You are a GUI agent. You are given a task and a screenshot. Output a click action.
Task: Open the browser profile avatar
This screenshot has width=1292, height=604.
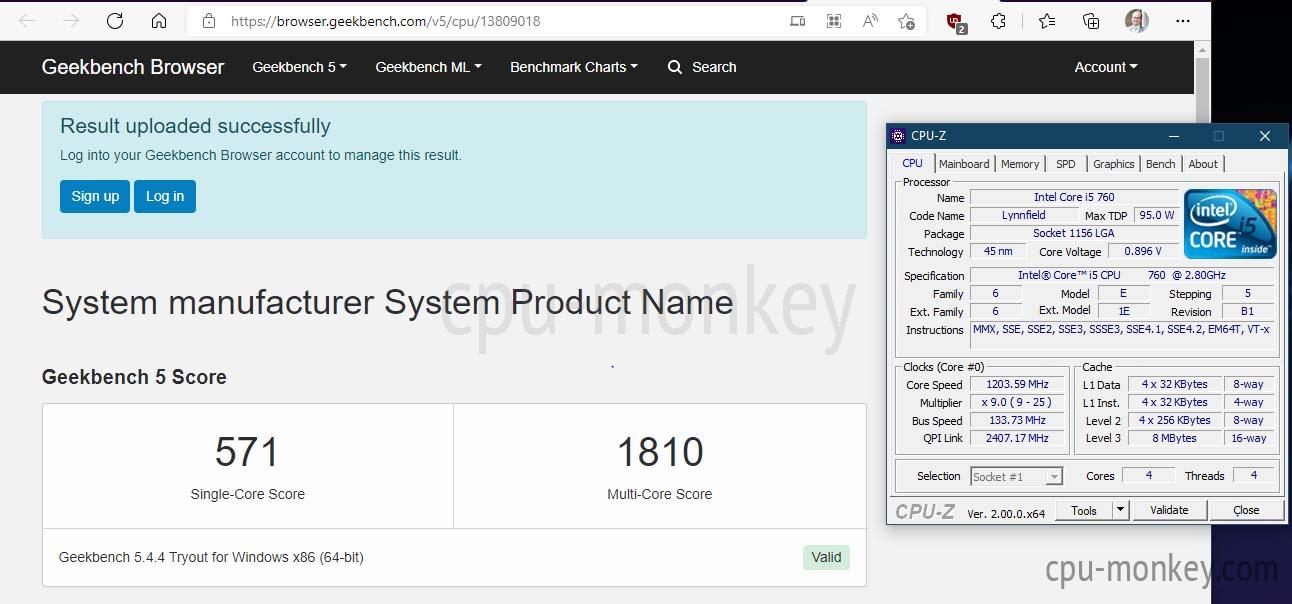(1136, 21)
